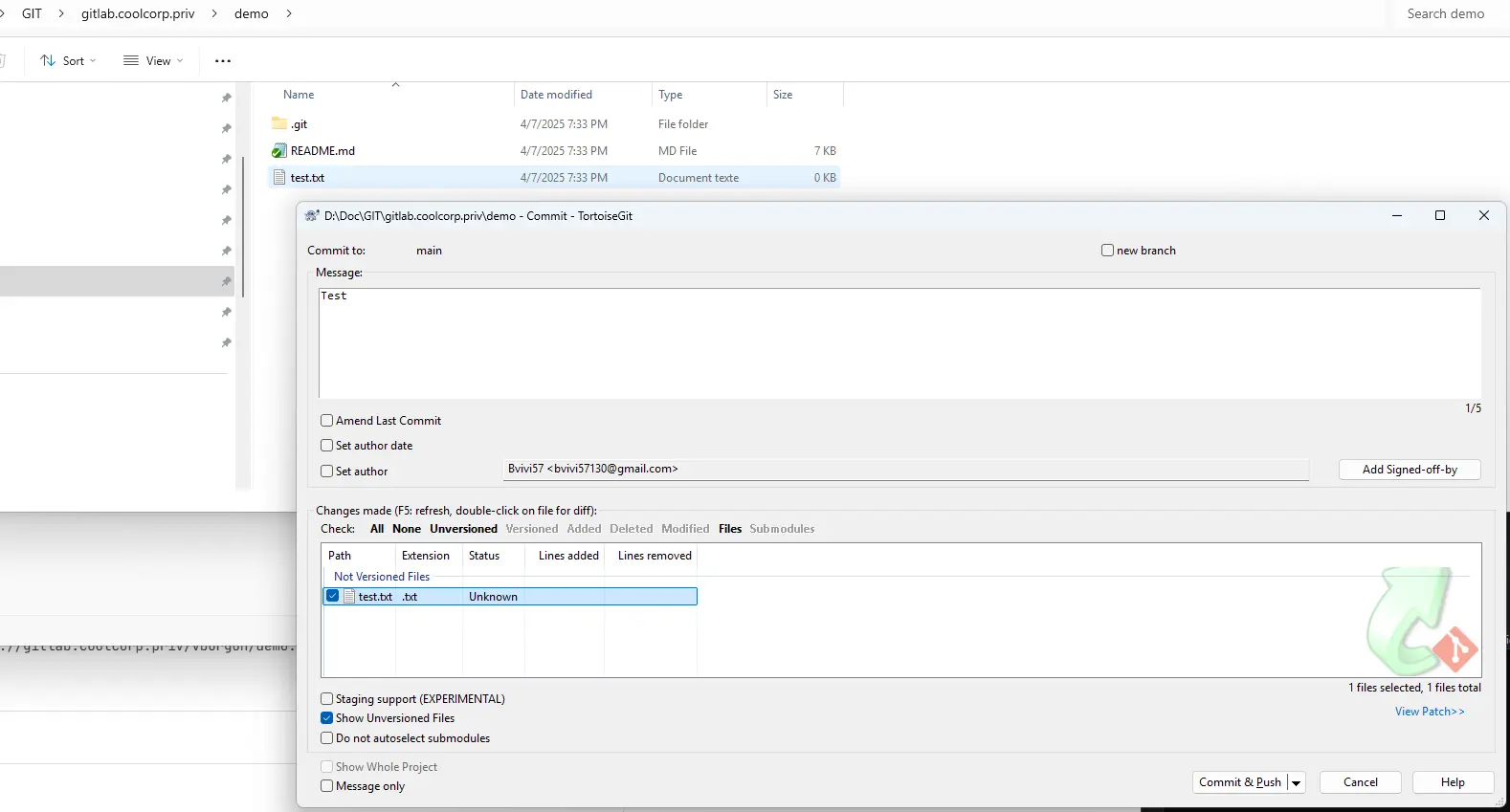Image resolution: width=1510 pixels, height=812 pixels.
Task: Open Commit & Push dropdown arrow
Action: [x=1297, y=782]
